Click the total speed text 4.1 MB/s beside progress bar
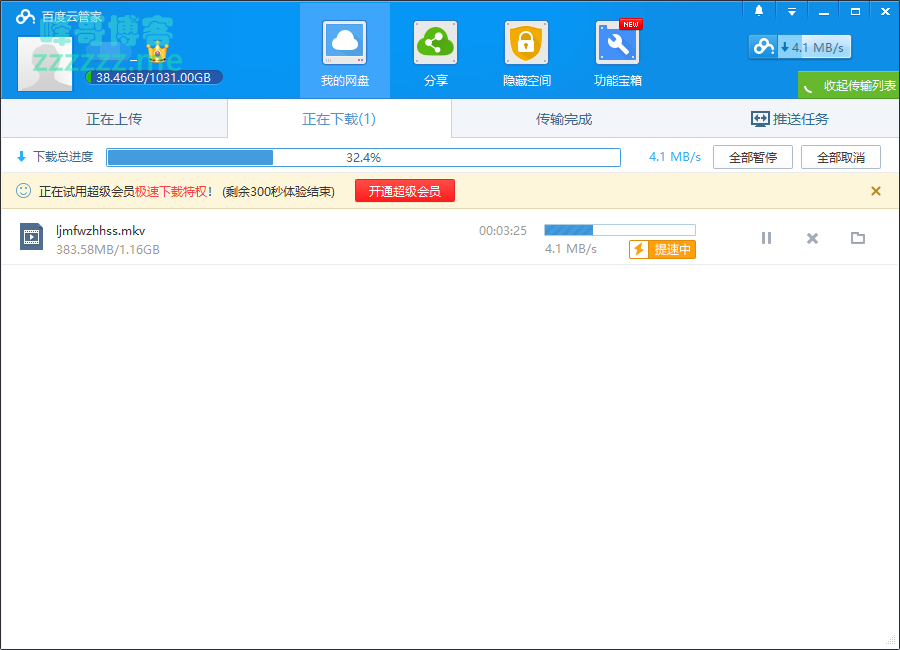The width and height of the screenshot is (900, 650). click(x=675, y=157)
